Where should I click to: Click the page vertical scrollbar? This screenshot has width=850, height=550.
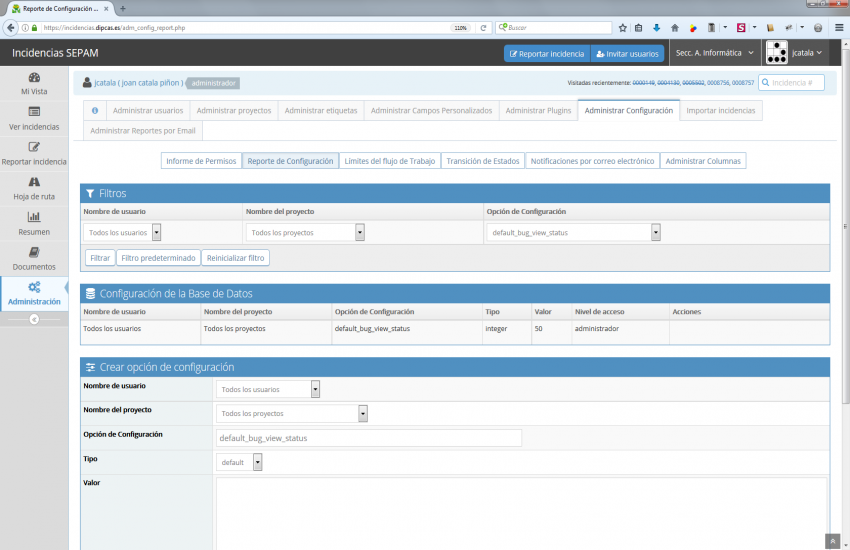[846, 228]
